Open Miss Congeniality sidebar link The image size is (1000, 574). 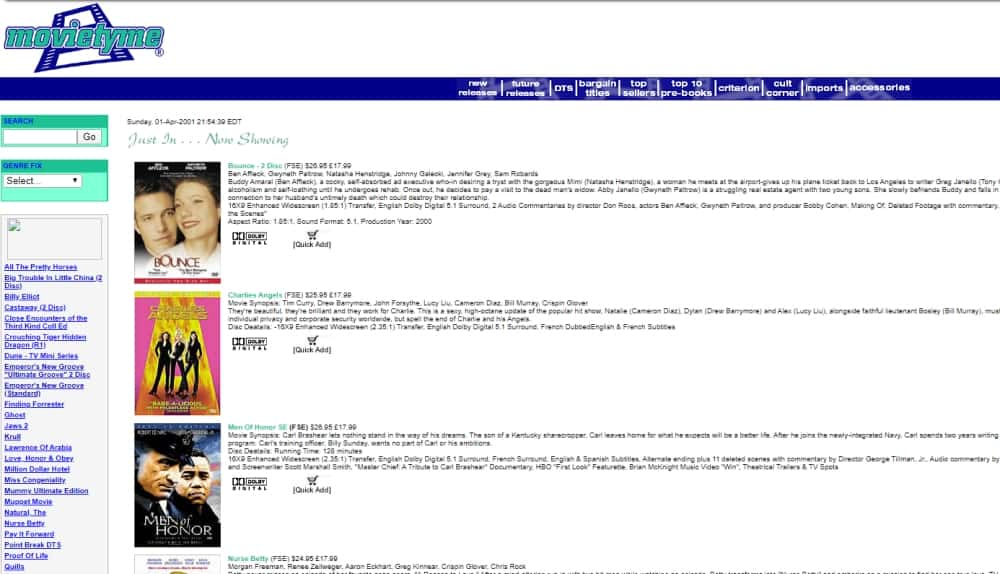pos(35,480)
